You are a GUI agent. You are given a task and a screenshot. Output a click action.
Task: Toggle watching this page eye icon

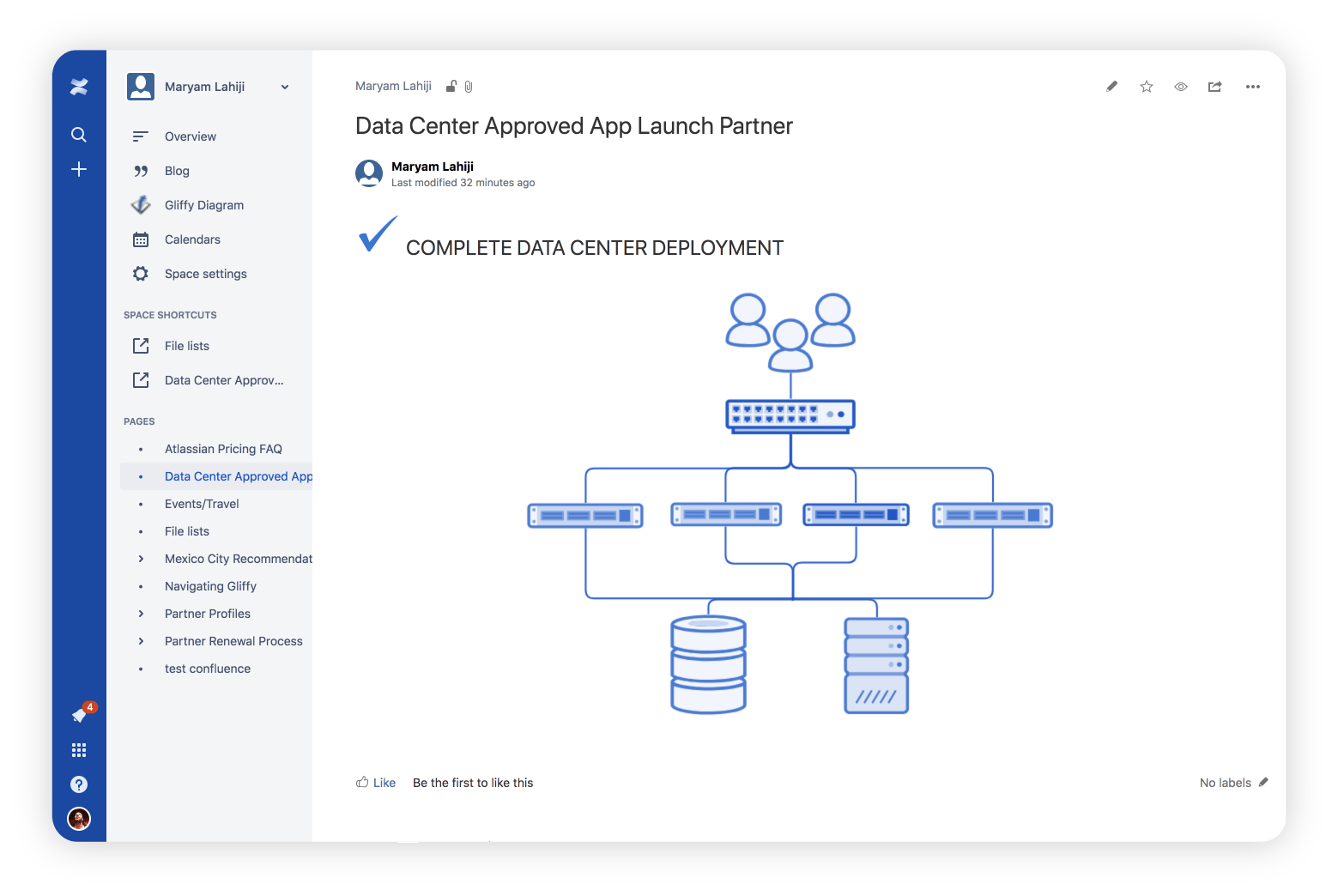click(1181, 87)
